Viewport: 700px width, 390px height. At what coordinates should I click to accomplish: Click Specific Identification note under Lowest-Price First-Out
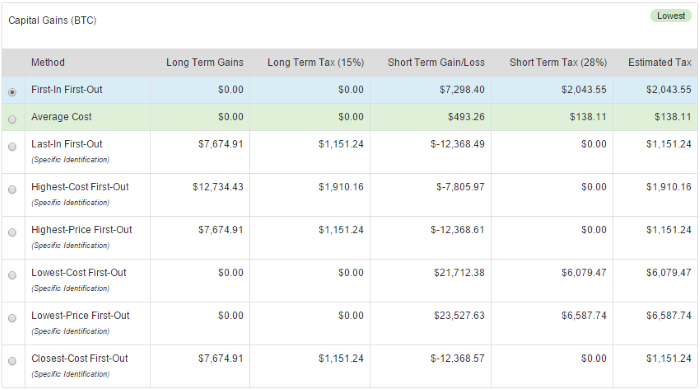tap(70, 331)
